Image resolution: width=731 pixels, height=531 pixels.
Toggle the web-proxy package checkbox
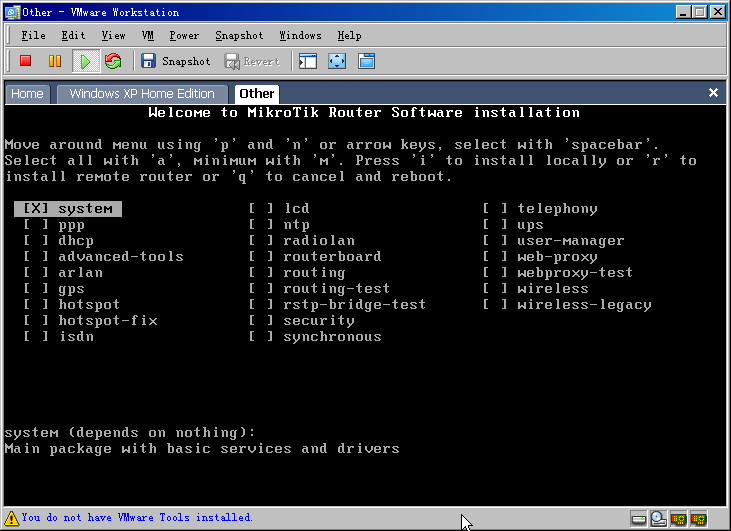tap(495, 256)
